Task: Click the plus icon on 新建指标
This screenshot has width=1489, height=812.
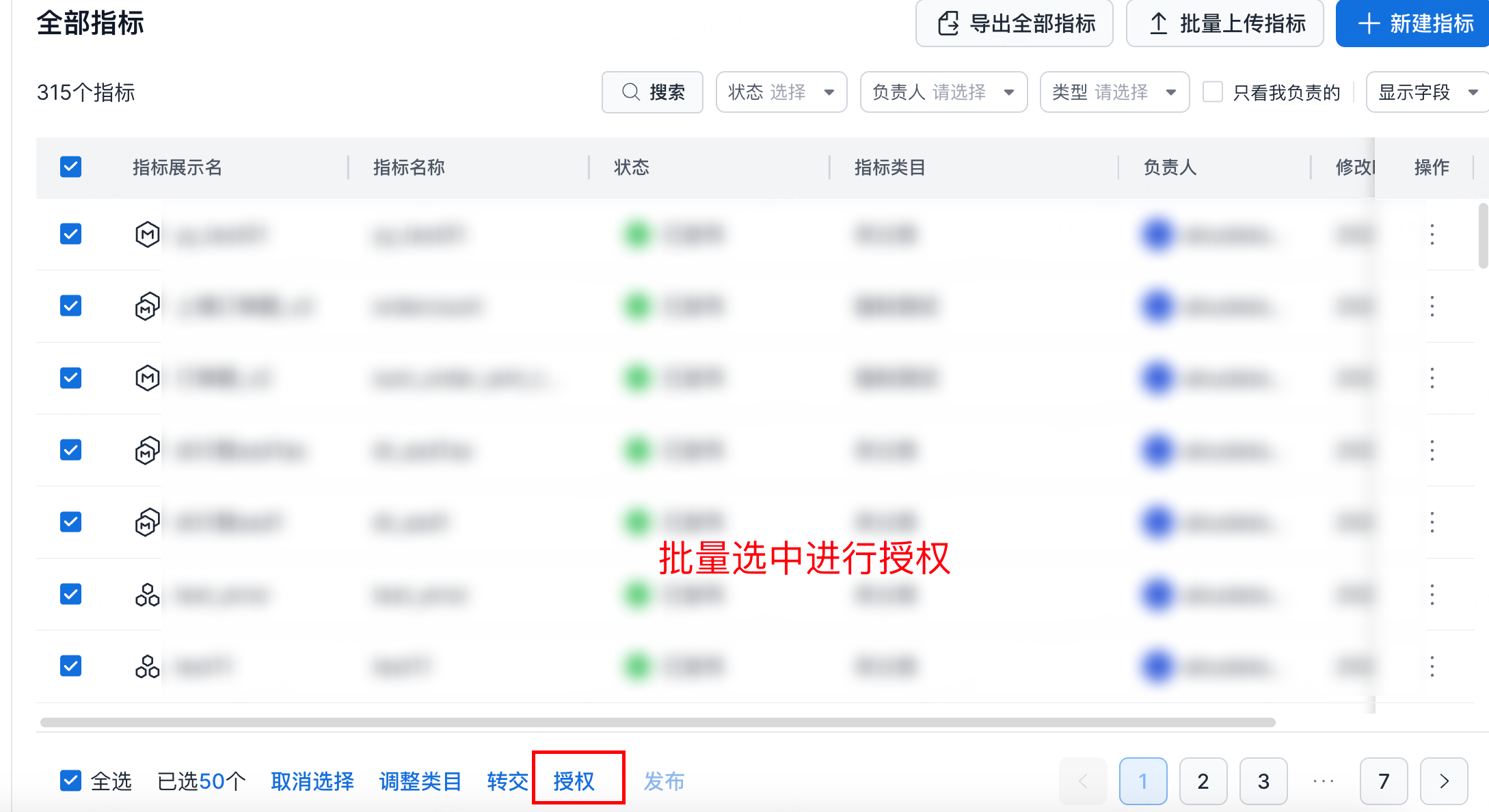Action: pos(1368,24)
